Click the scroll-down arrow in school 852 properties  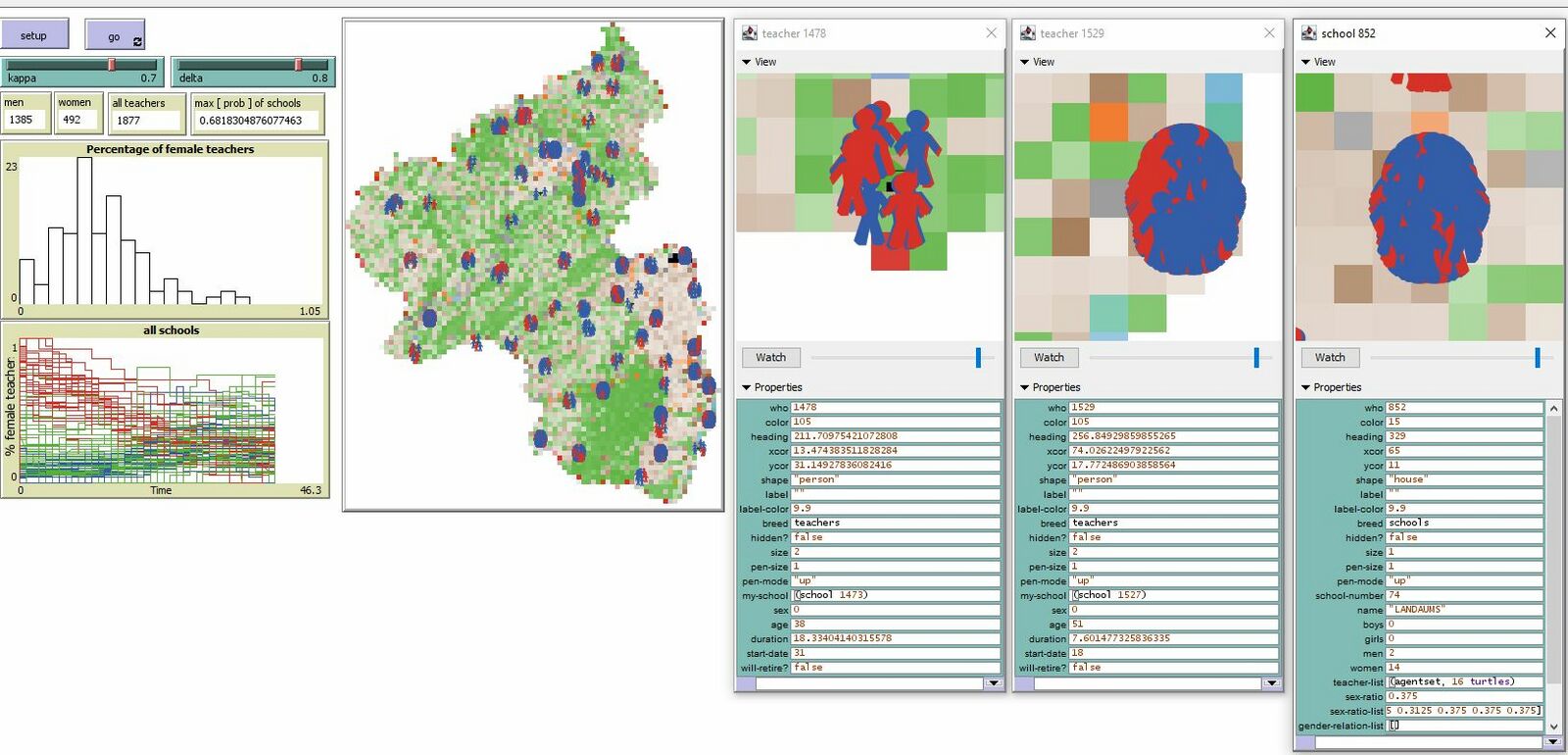click(x=1553, y=727)
